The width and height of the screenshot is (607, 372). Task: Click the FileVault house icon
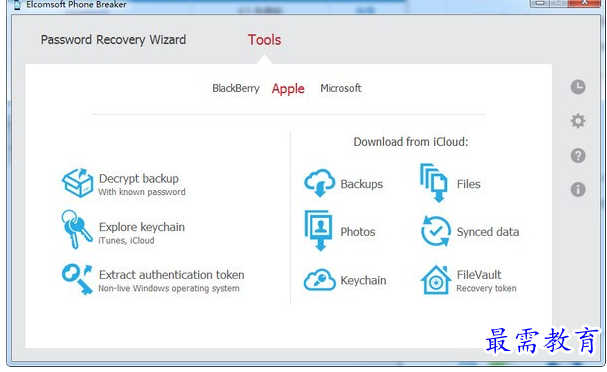pyautogui.click(x=436, y=280)
